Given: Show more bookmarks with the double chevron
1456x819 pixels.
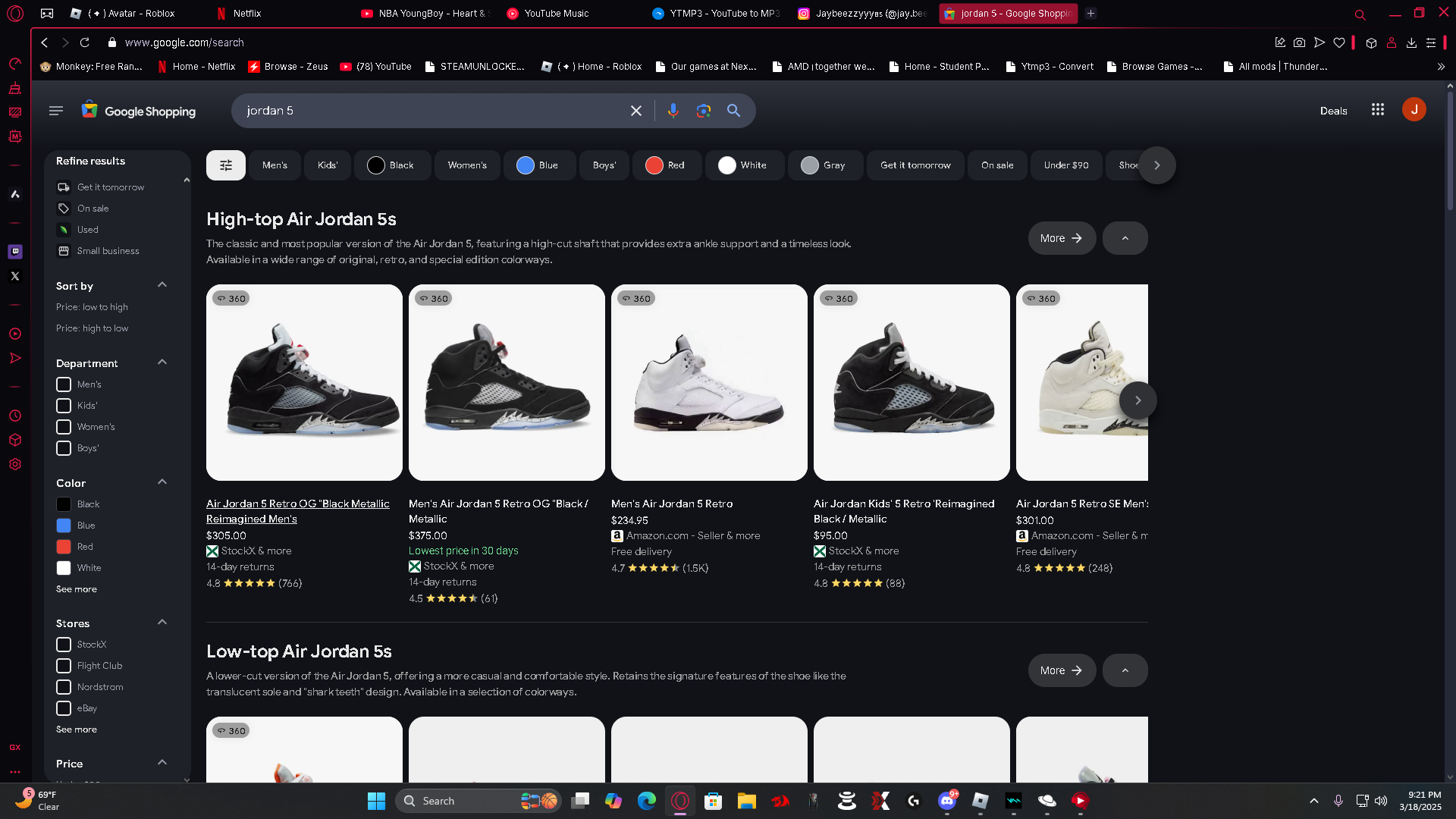Looking at the screenshot, I should pos(1442,67).
